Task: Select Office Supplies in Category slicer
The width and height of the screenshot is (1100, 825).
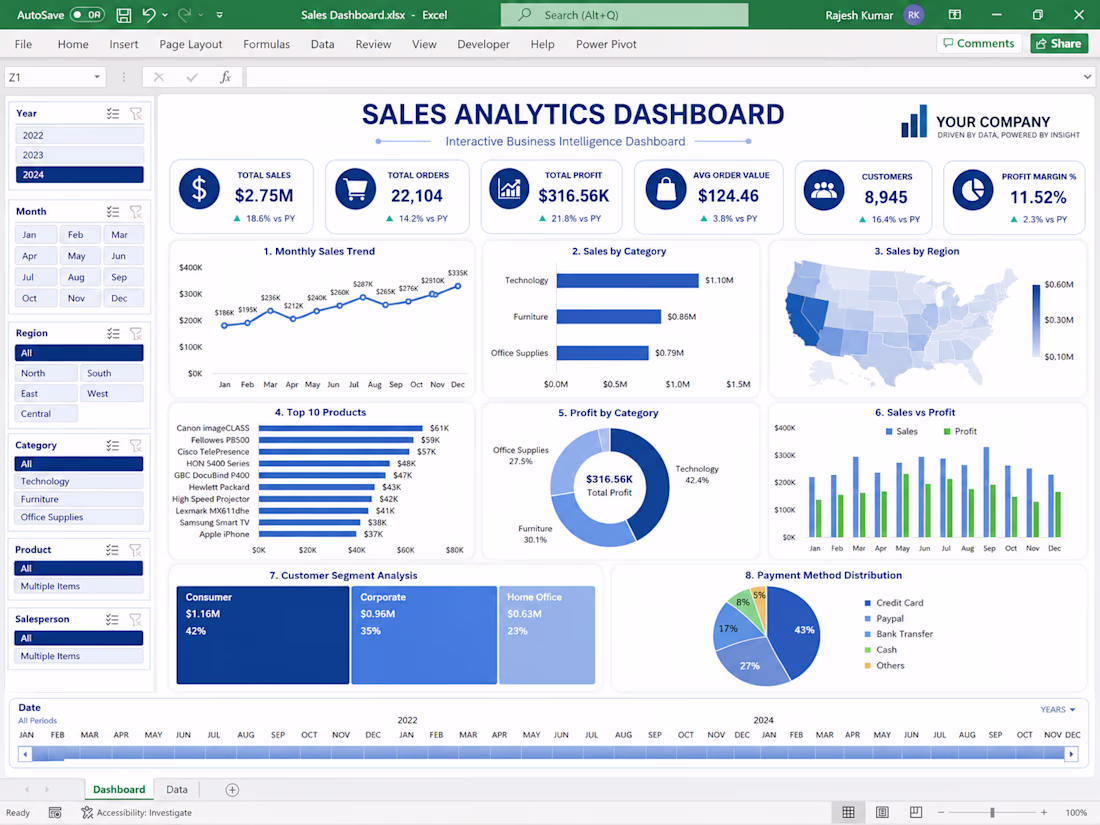Action: click(79, 517)
